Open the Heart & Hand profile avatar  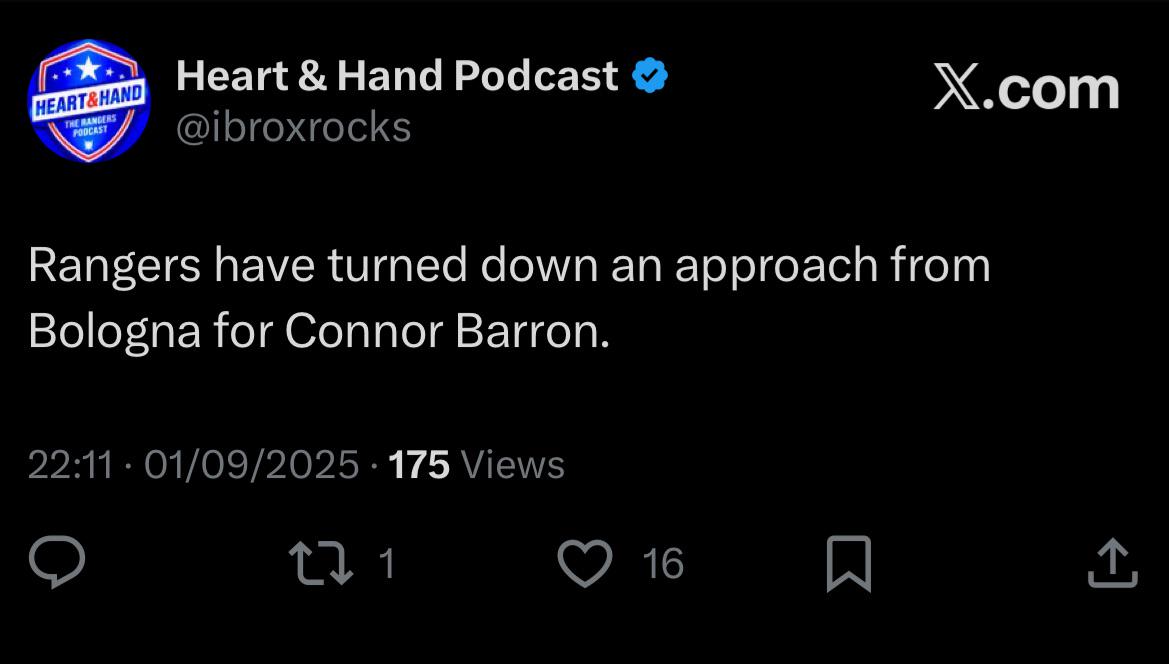(x=89, y=101)
